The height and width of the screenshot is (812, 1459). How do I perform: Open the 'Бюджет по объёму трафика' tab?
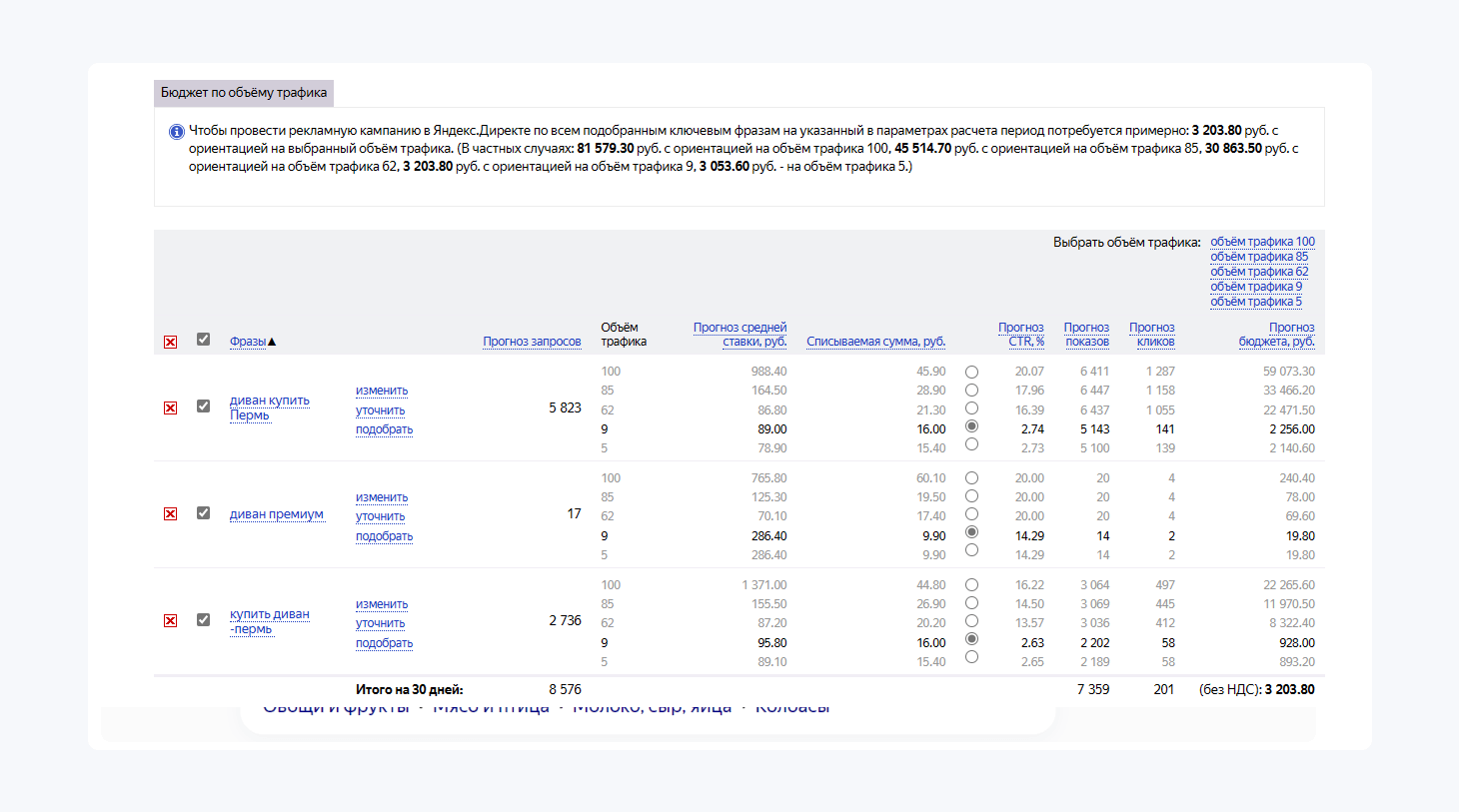(x=244, y=93)
